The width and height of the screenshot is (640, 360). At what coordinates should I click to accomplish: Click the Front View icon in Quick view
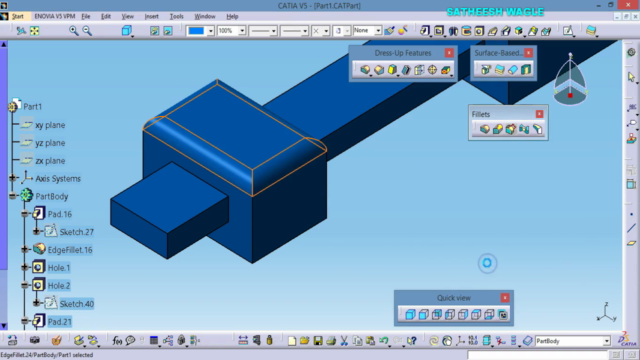click(x=424, y=314)
